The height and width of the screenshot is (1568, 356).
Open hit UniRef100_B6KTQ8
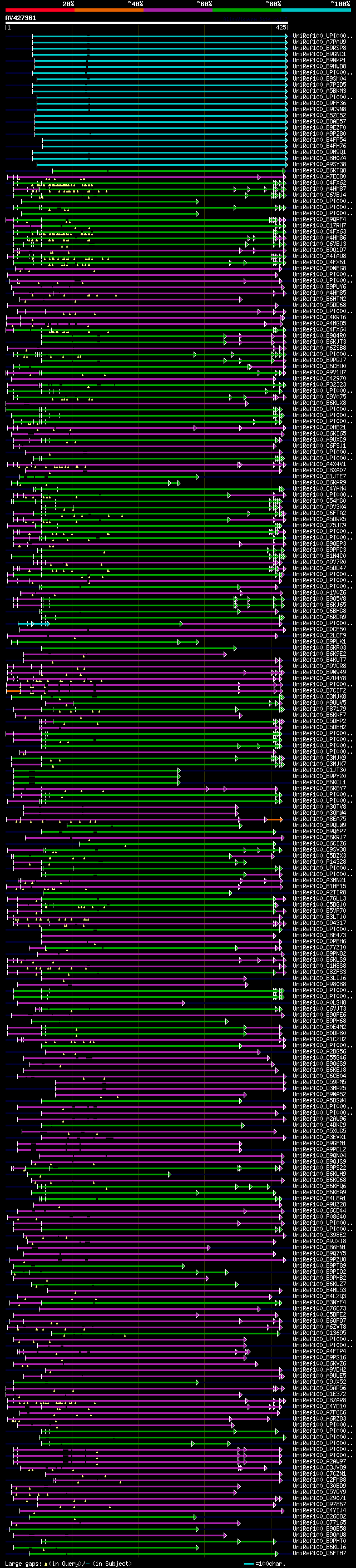click(x=319, y=170)
